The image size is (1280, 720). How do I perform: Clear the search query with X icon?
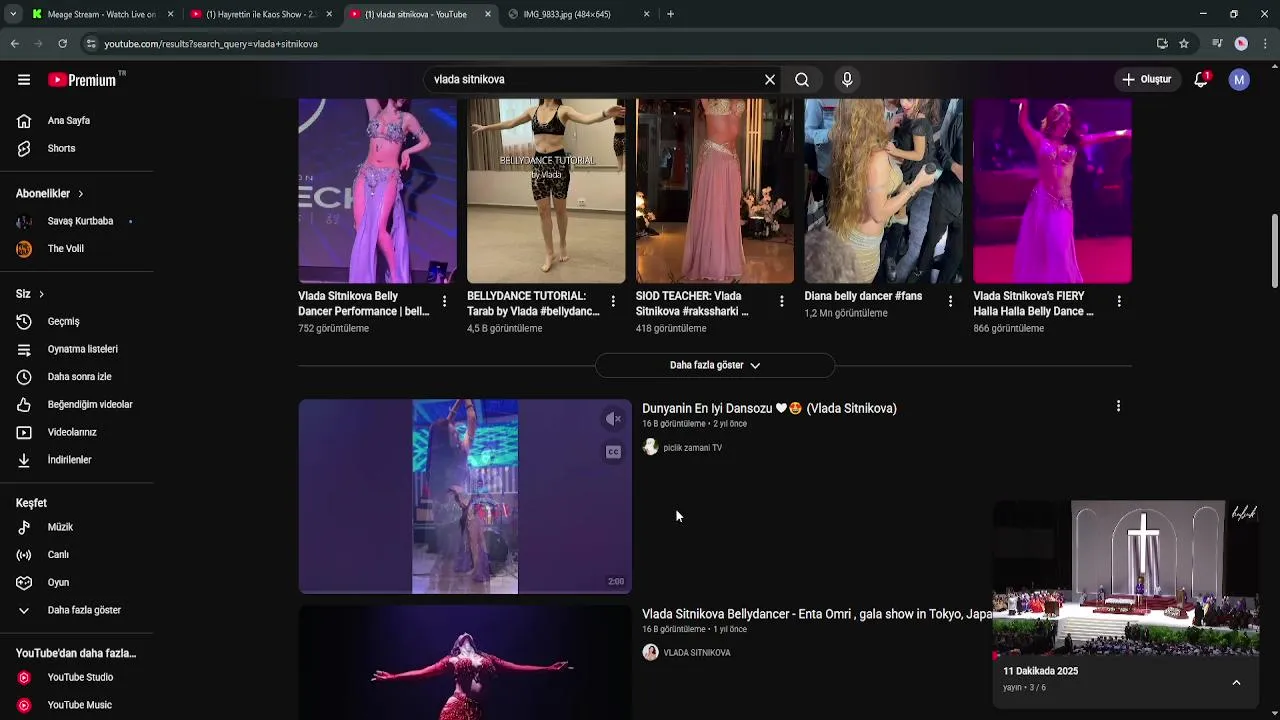(x=770, y=80)
